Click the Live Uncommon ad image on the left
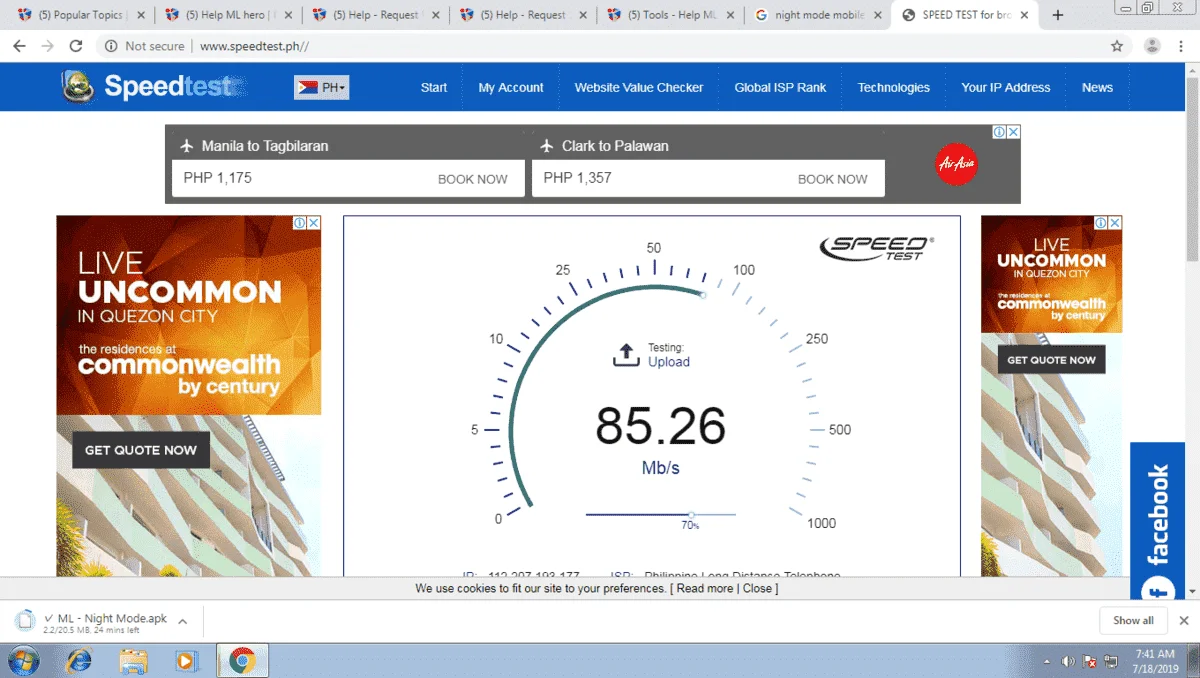The image size is (1200, 678). click(189, 315)
